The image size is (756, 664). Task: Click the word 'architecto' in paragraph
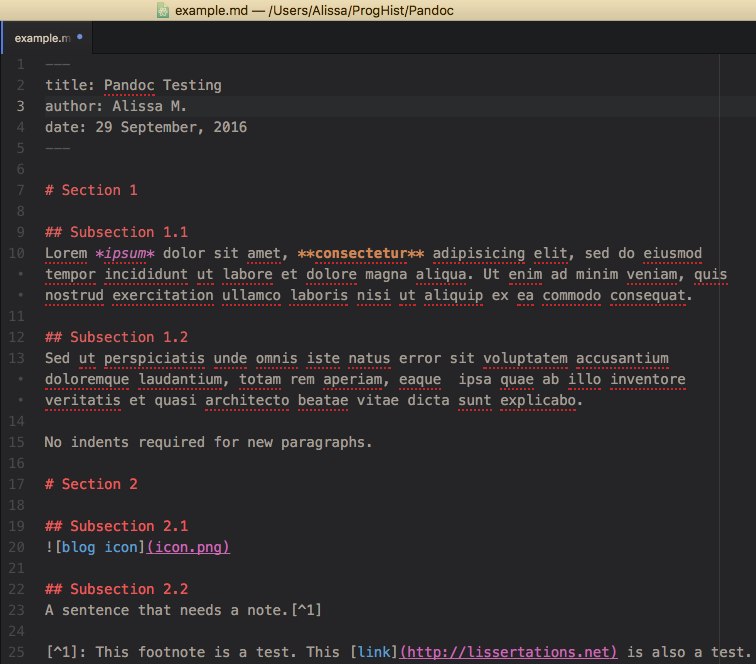point(247,400)
